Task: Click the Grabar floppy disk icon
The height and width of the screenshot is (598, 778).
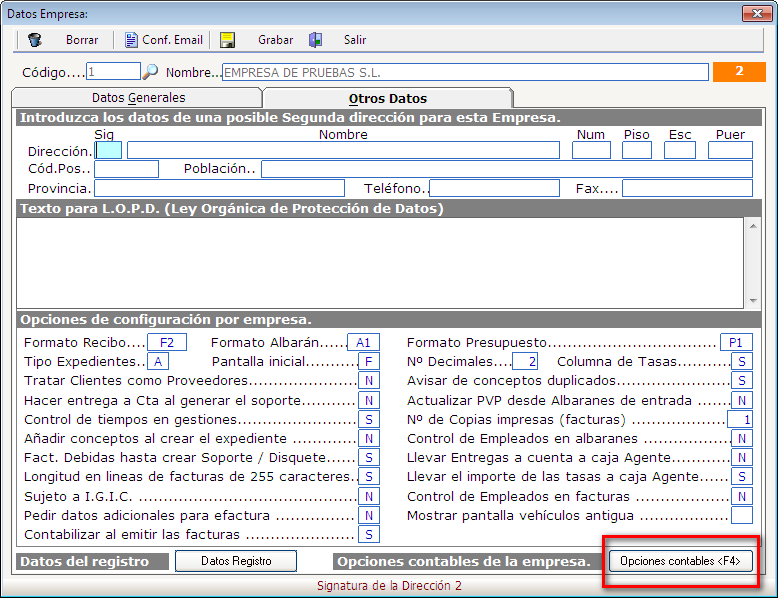Action: coord(227,40)
